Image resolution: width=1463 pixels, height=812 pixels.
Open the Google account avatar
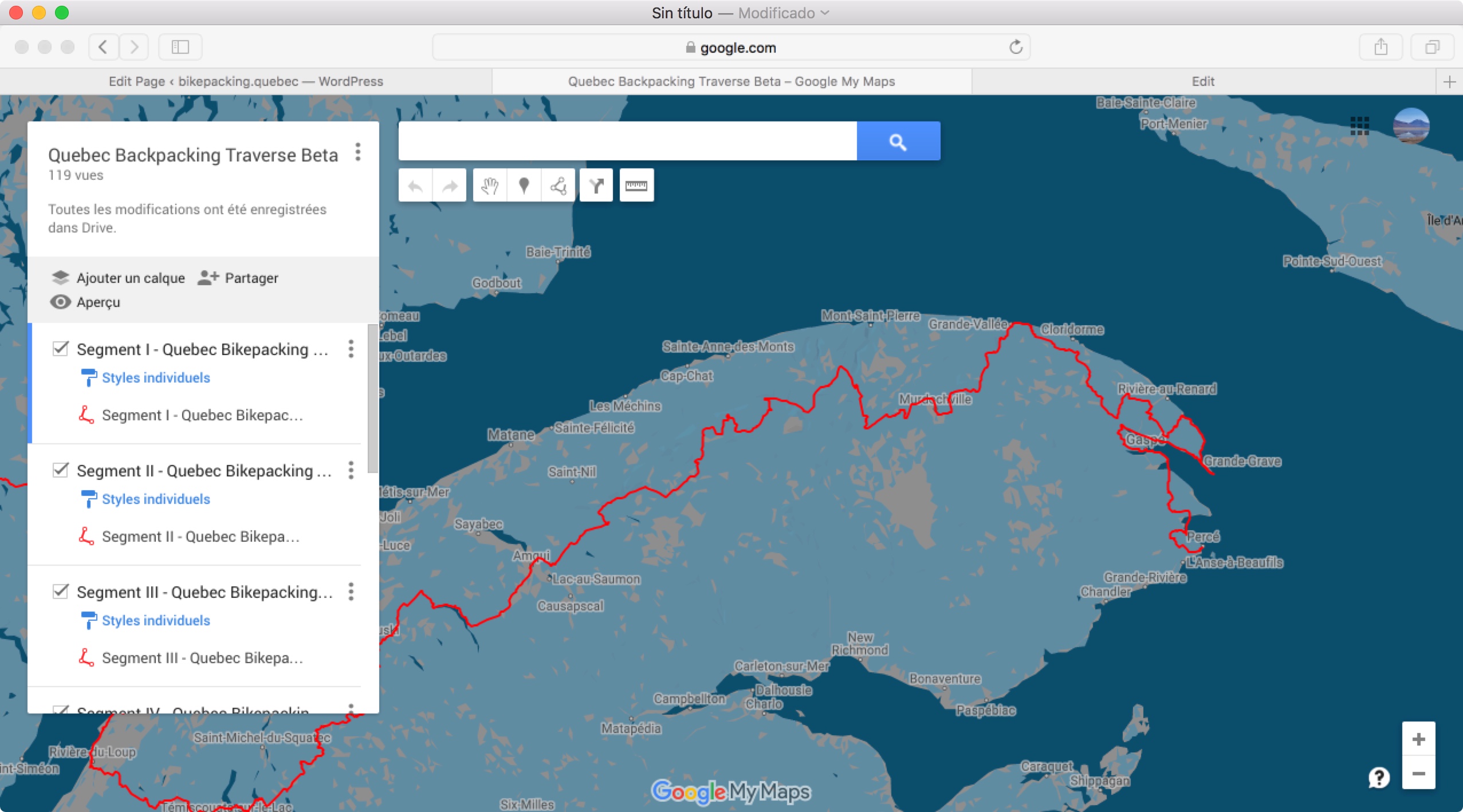[1411, 125]
